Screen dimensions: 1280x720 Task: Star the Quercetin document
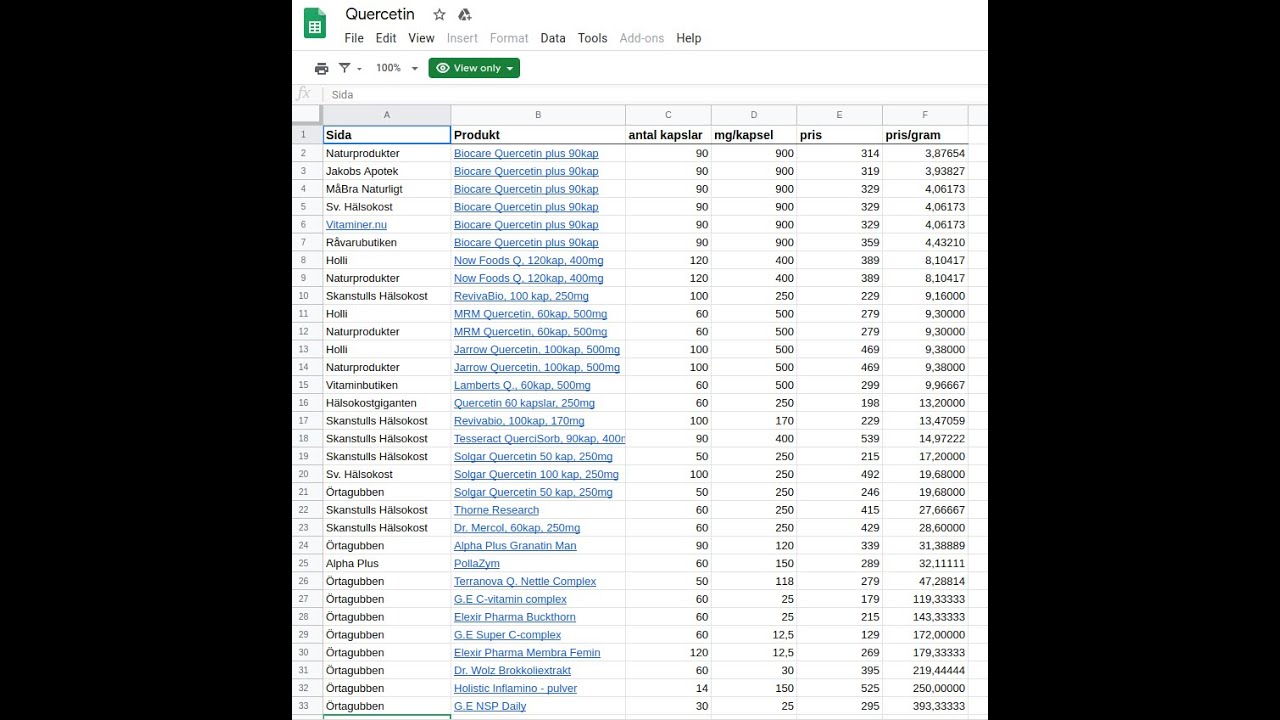[439, 15]
